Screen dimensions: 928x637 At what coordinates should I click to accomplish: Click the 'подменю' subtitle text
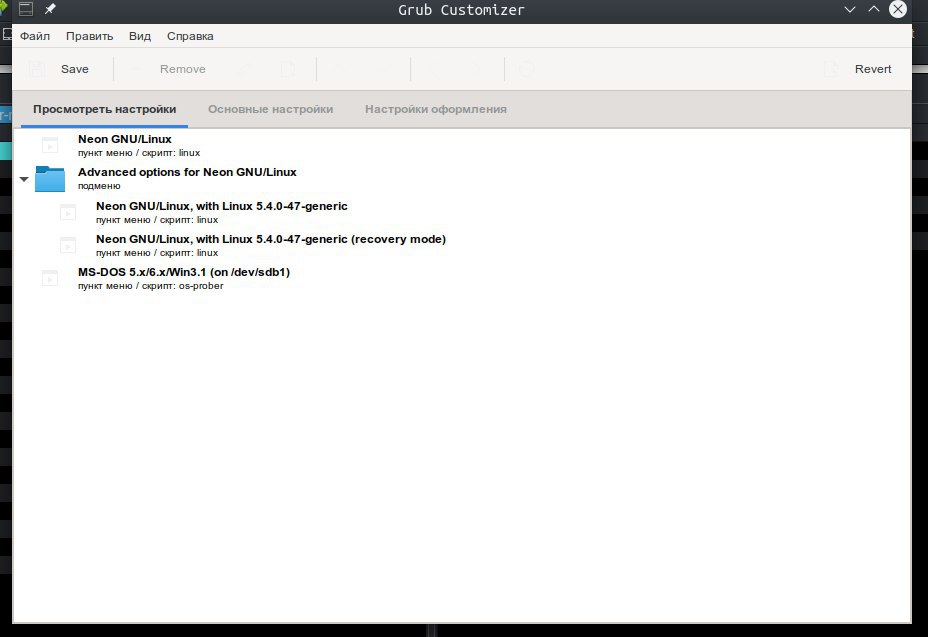tap(99, 186)
